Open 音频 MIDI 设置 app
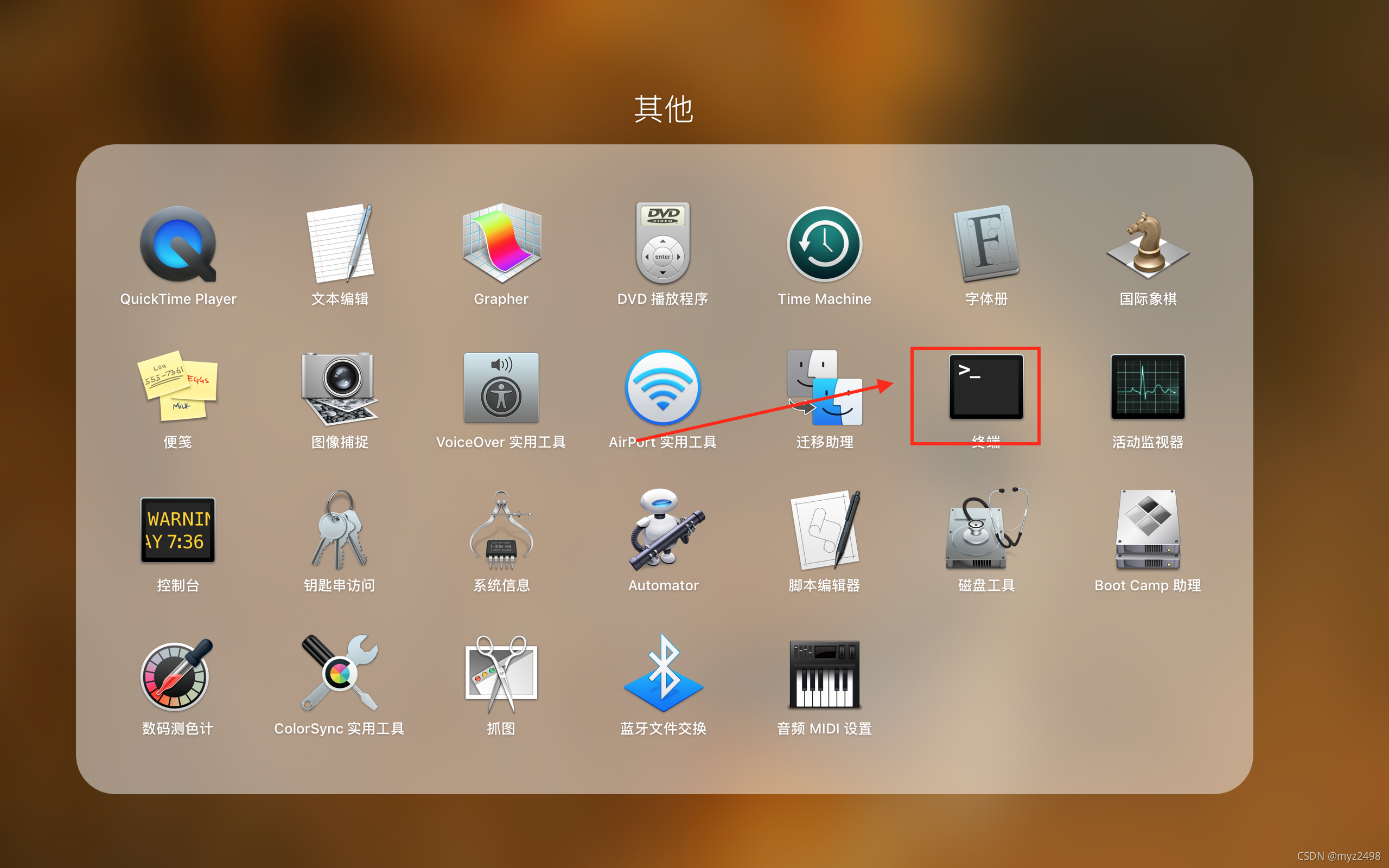The width and height of the screenshot is (1389, 868). [x=825, y=674]
